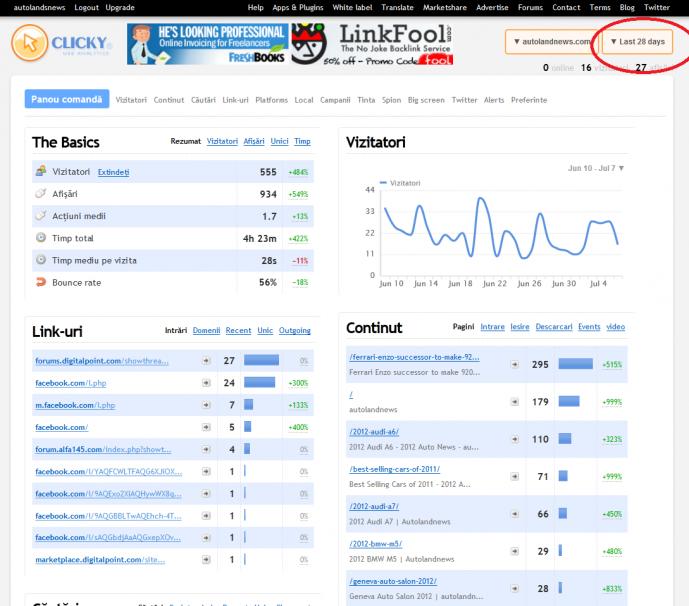Show Events view in Continut panel
The height and width of the screenshot is (606, 689).
589,327
